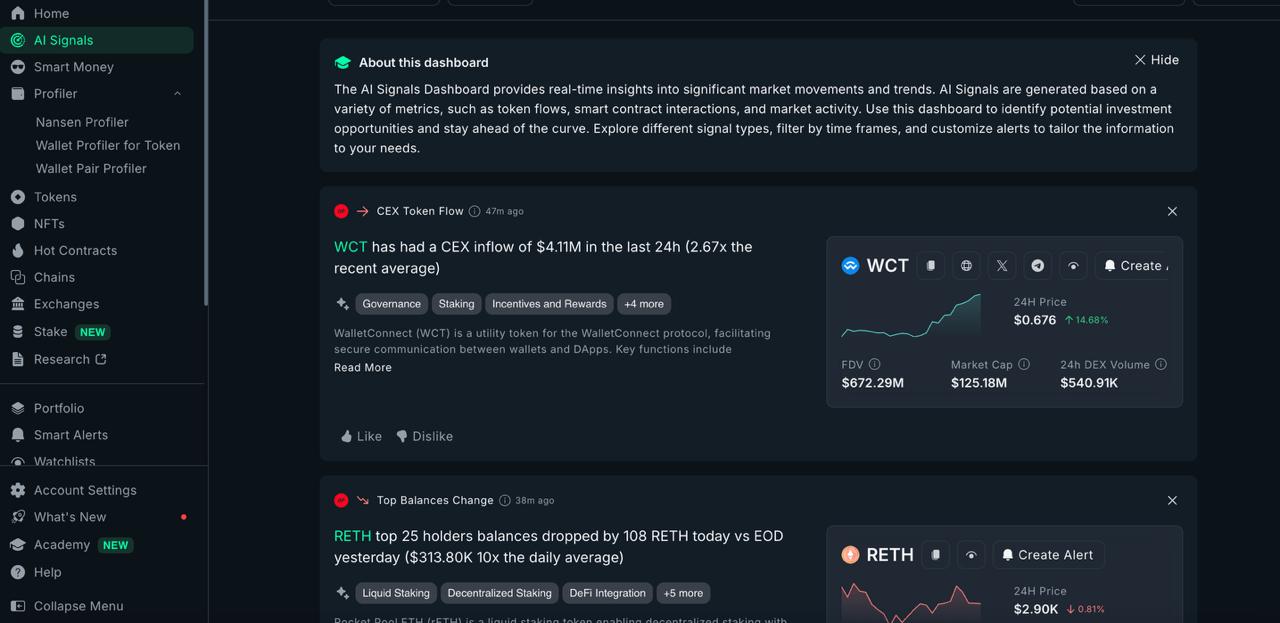Hide the About this dashboard panel

point(1157,60)
